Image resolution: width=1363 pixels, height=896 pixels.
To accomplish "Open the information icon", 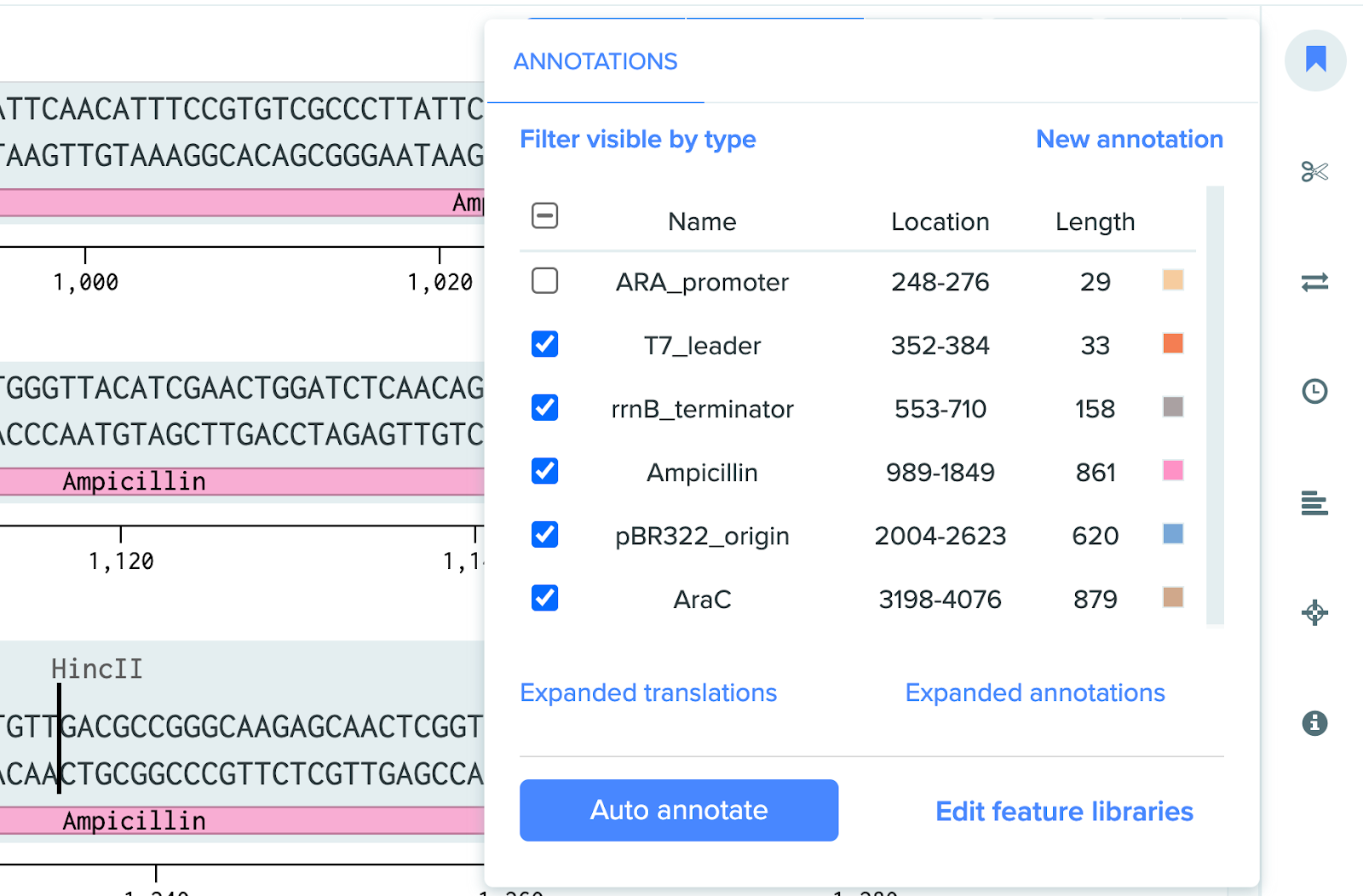I will (x=1314, y=723).
